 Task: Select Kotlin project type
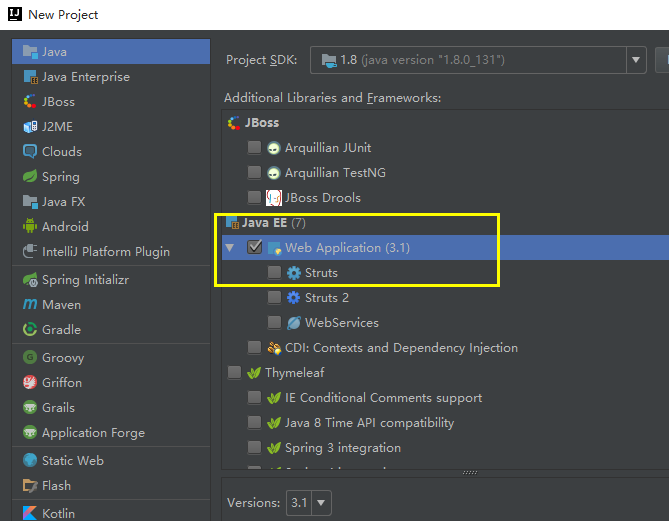(111, 513)
